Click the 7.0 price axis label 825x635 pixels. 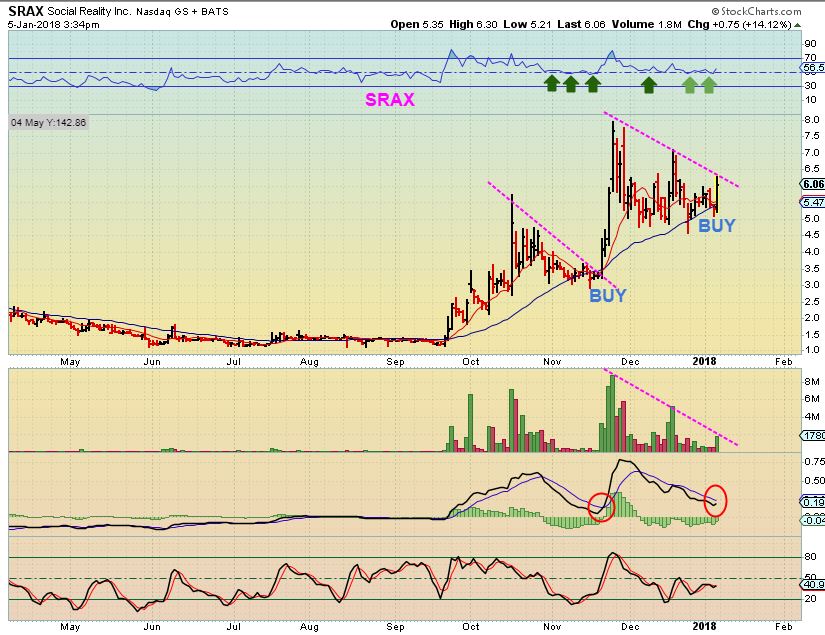coord(812,153)
